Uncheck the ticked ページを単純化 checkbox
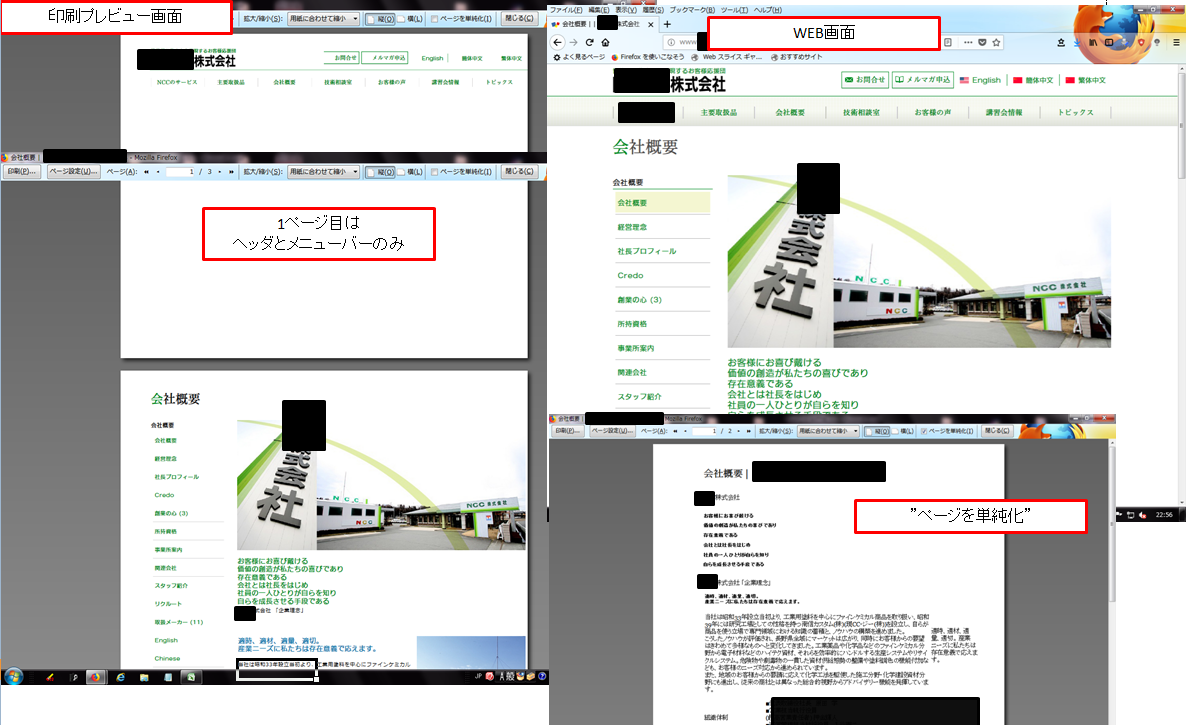 (923, 431)
